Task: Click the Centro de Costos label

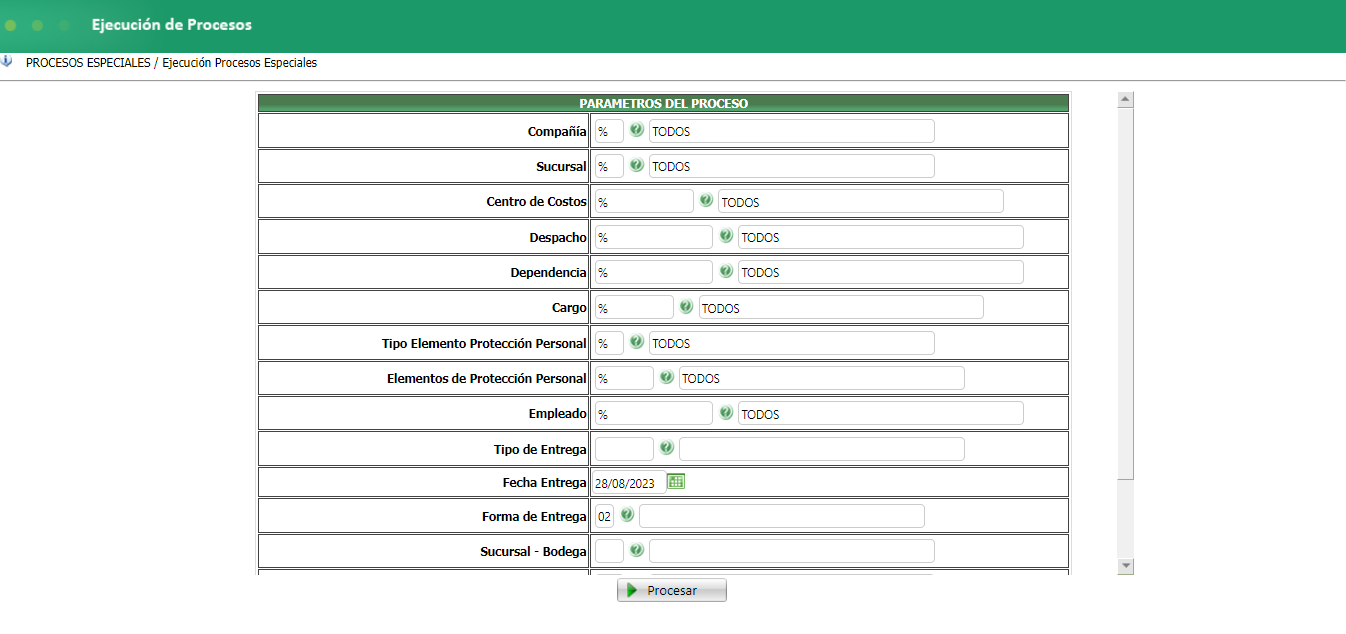Action: [x=537, y=202]
